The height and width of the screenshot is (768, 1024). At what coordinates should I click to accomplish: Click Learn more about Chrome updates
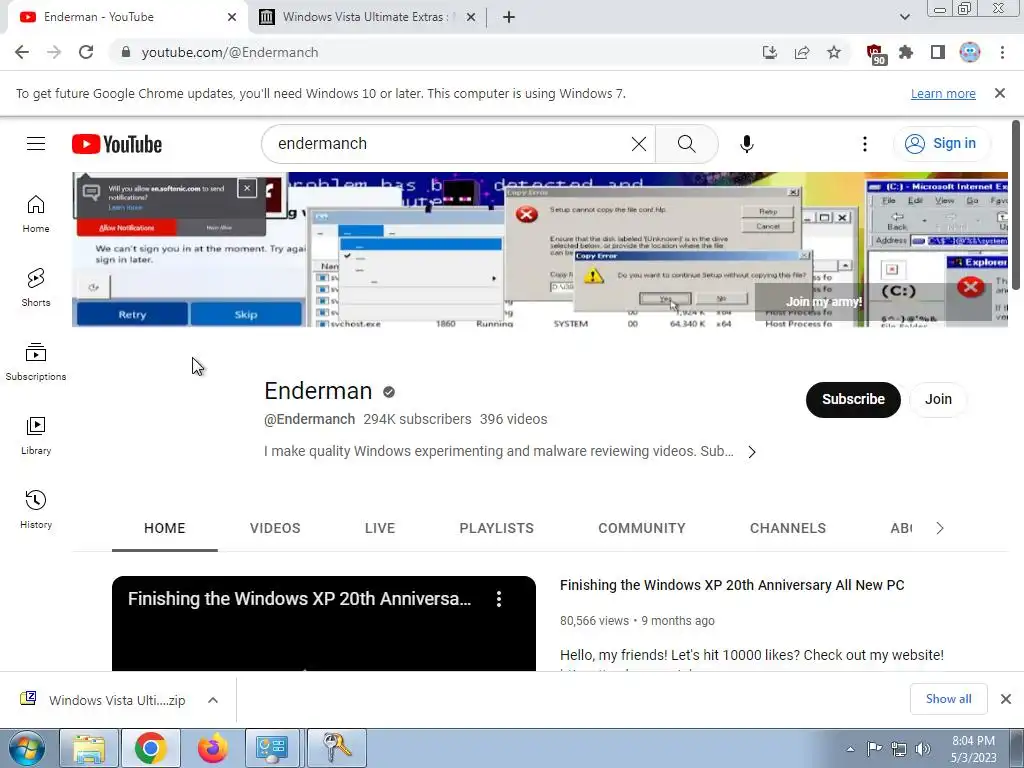click(943, 93)
